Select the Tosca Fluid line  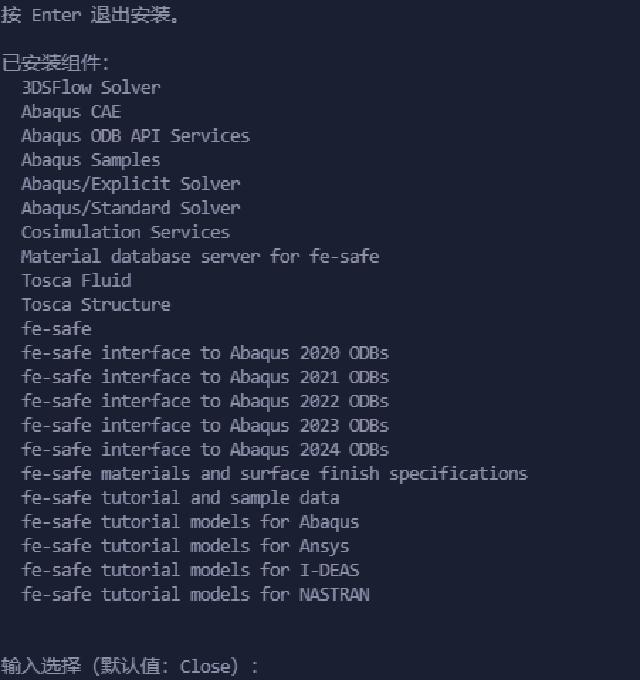pyautogui.click(x=76, y=281)
